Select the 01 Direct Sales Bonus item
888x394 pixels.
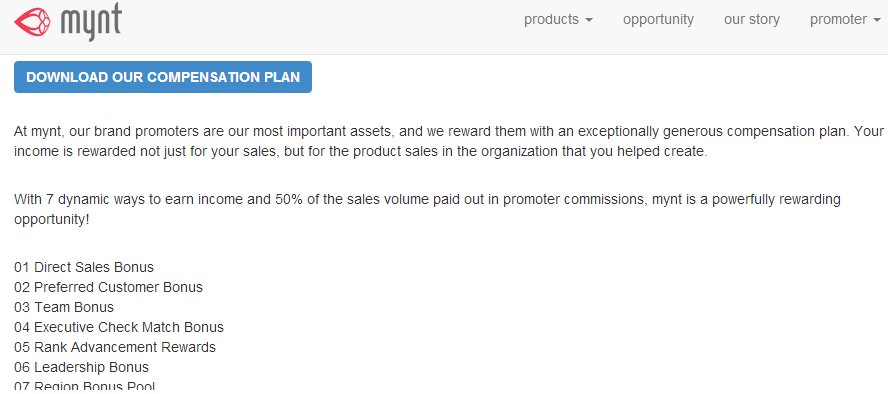(84, 267)
